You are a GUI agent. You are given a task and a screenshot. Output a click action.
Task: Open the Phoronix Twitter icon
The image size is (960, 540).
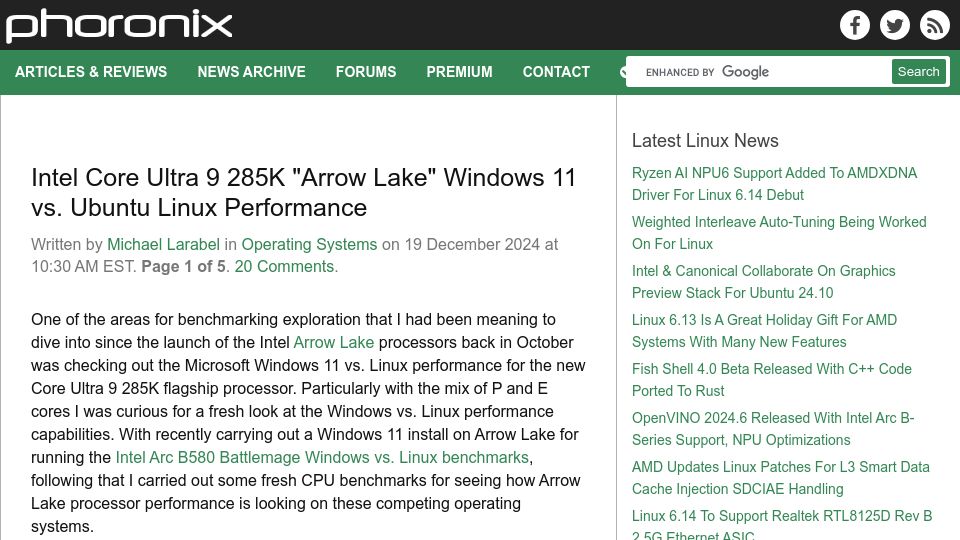coord(894,25)
